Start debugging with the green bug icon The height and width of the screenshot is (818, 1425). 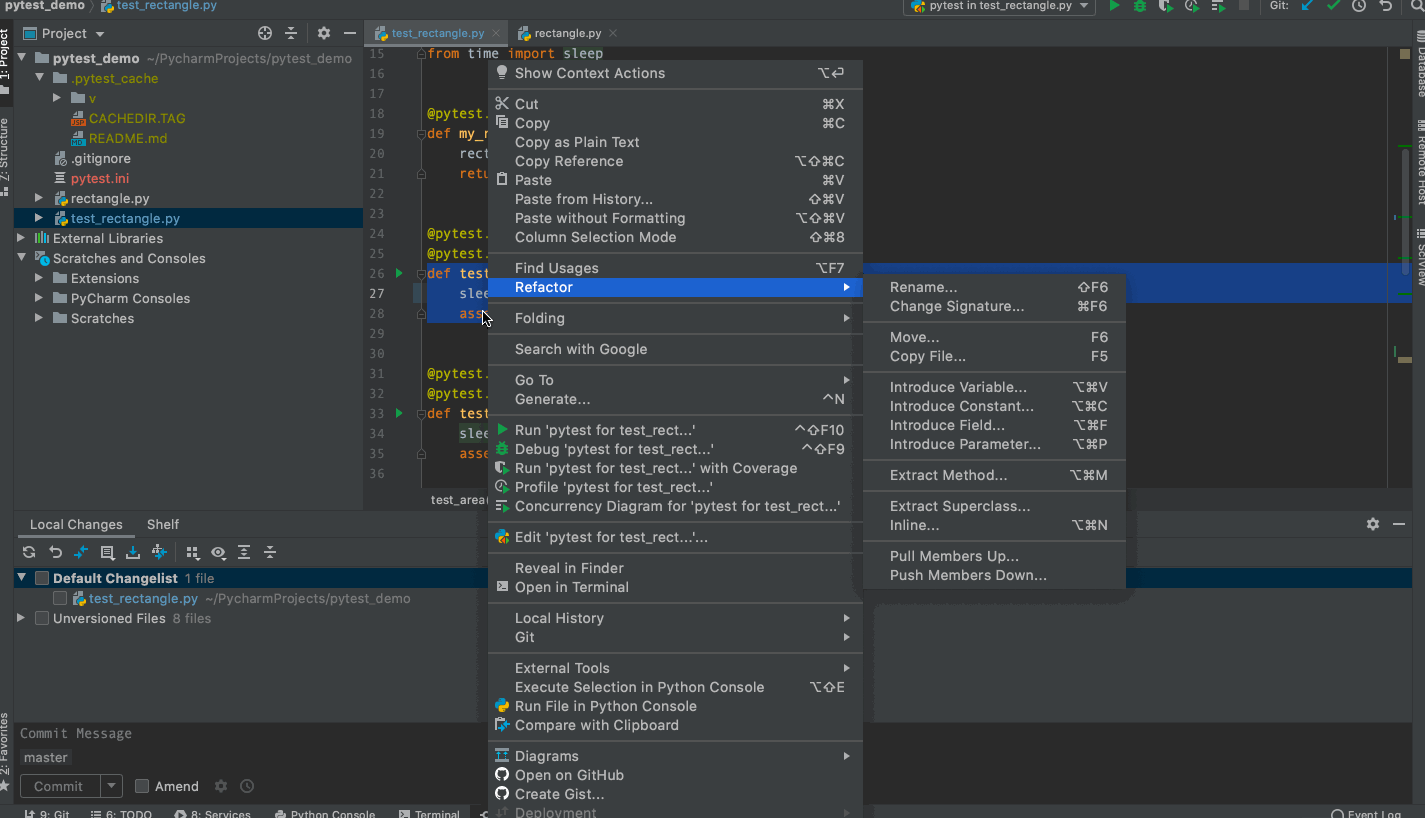(1140, 6)
